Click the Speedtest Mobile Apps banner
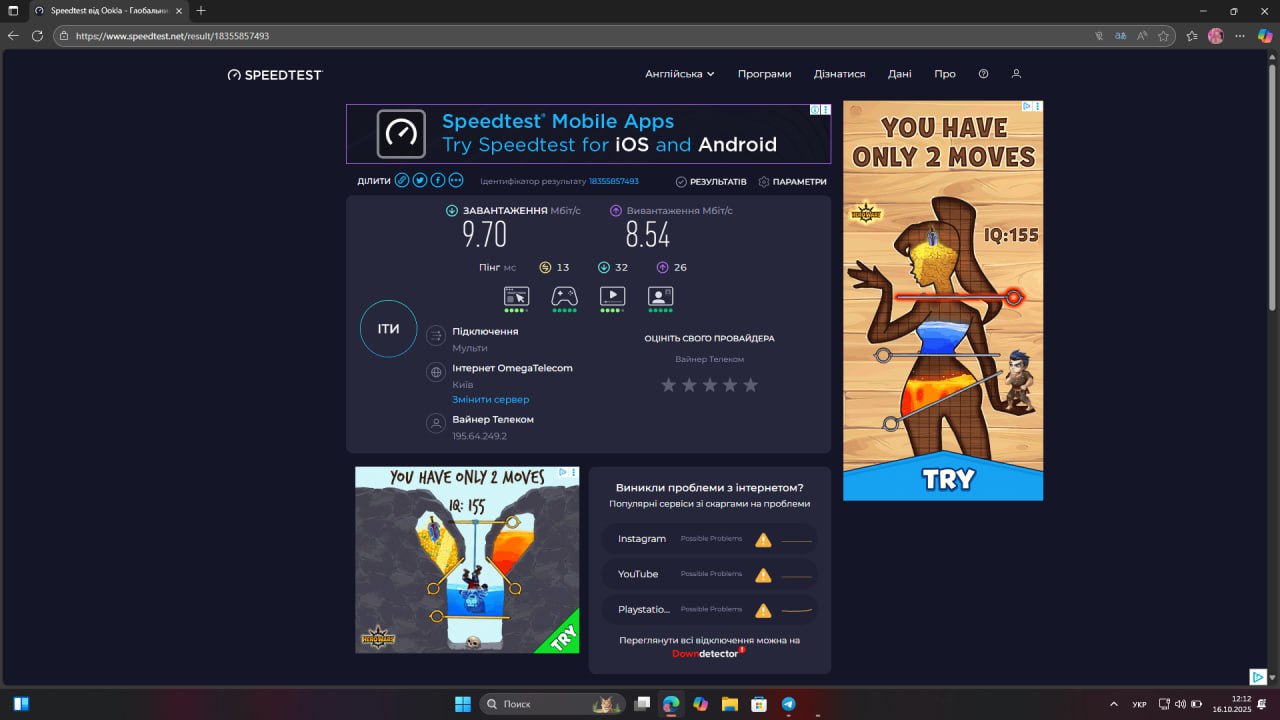The image size is (1280, 720). [x=588, y=134]
